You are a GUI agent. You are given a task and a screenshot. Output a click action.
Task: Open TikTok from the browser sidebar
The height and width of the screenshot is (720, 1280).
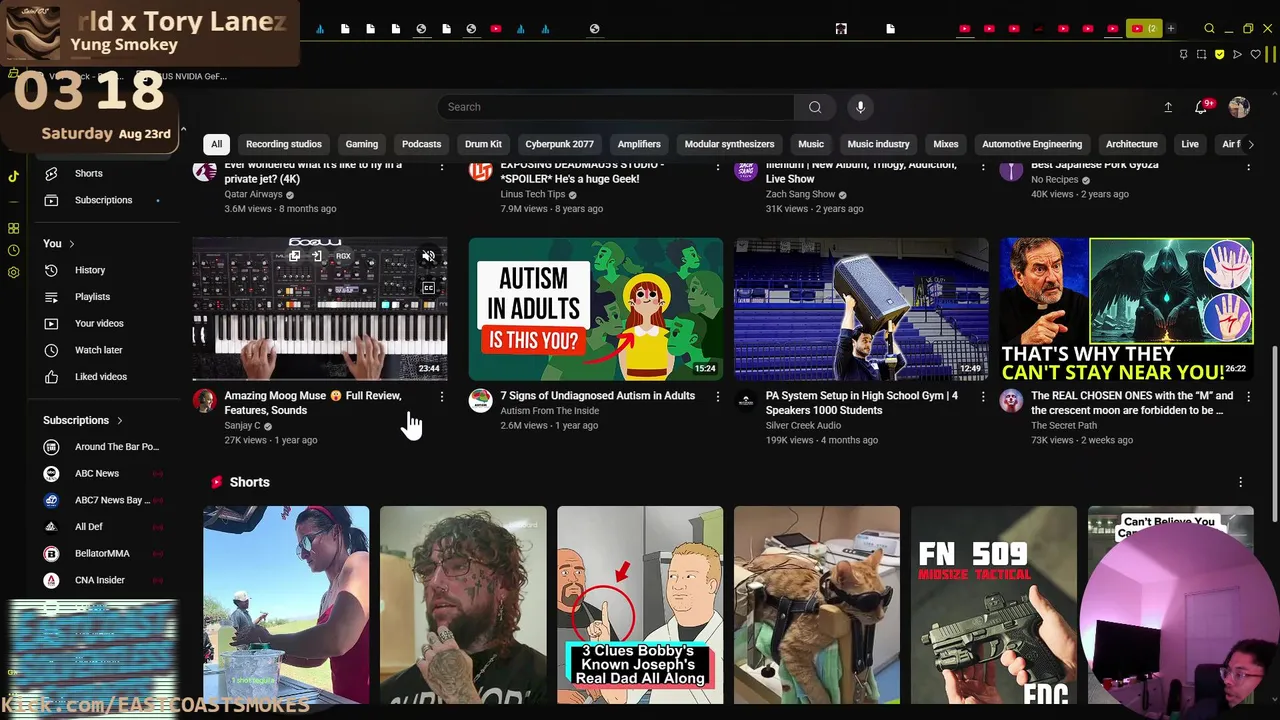click(13, 176)
